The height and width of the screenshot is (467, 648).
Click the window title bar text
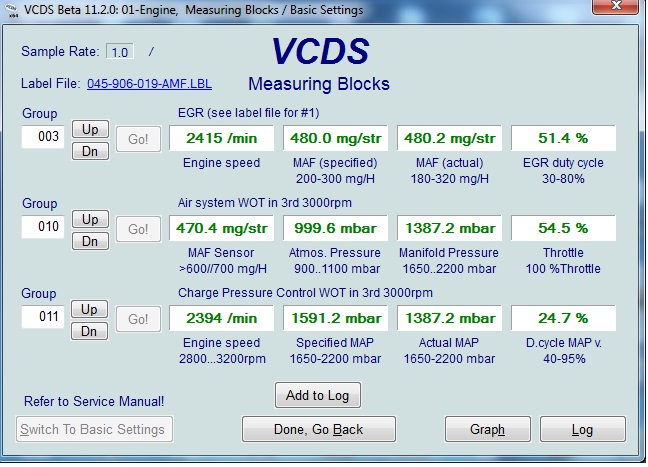coord(193,10)
